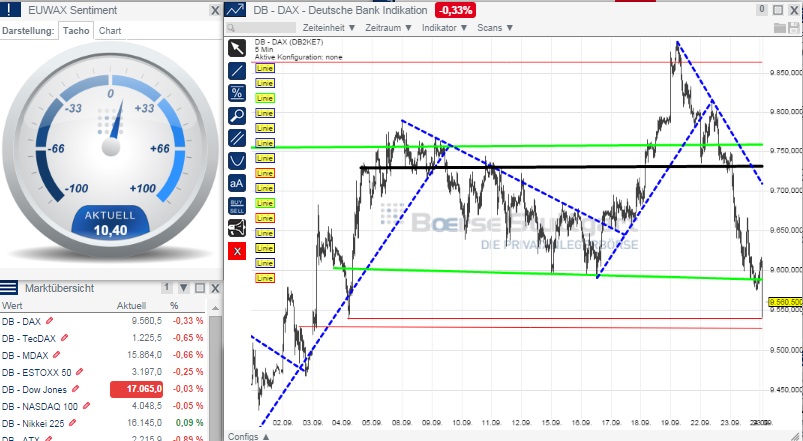803x441 pixels.
Task: Open the Marktübersicht down-arrow menu
Action: (184, 288)
